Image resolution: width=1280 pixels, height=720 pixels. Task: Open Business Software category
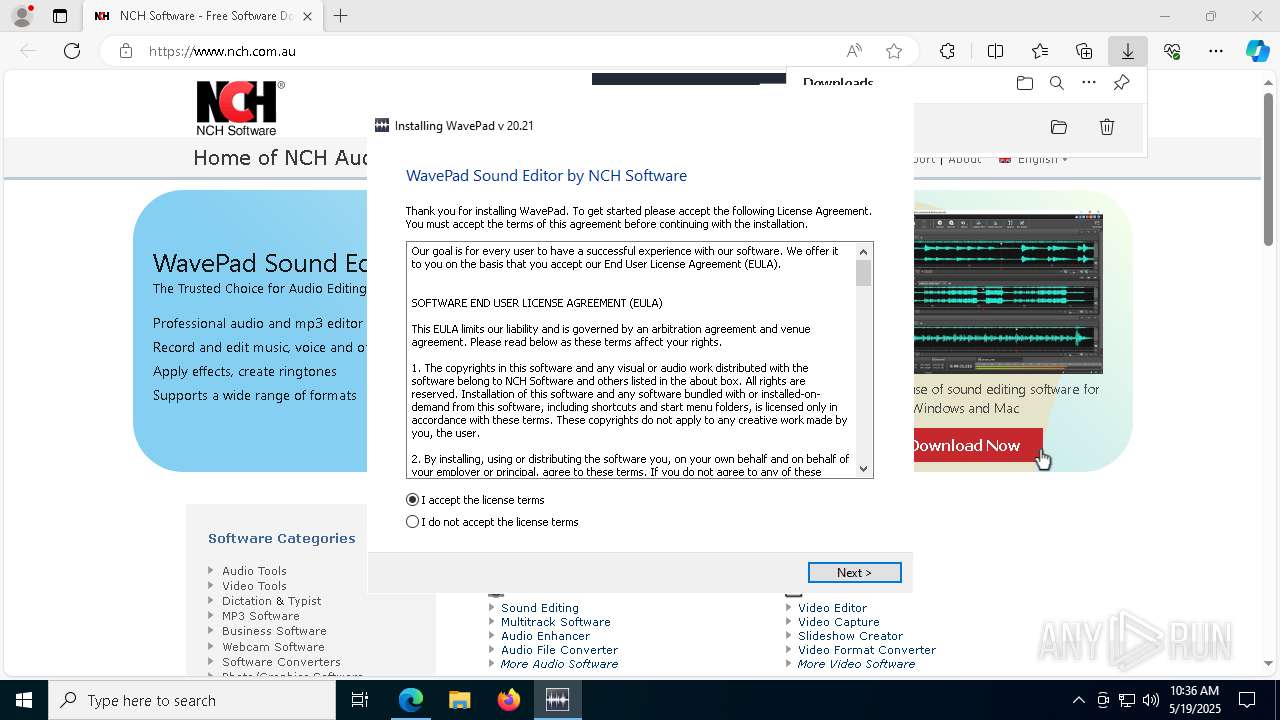[274, 631]
